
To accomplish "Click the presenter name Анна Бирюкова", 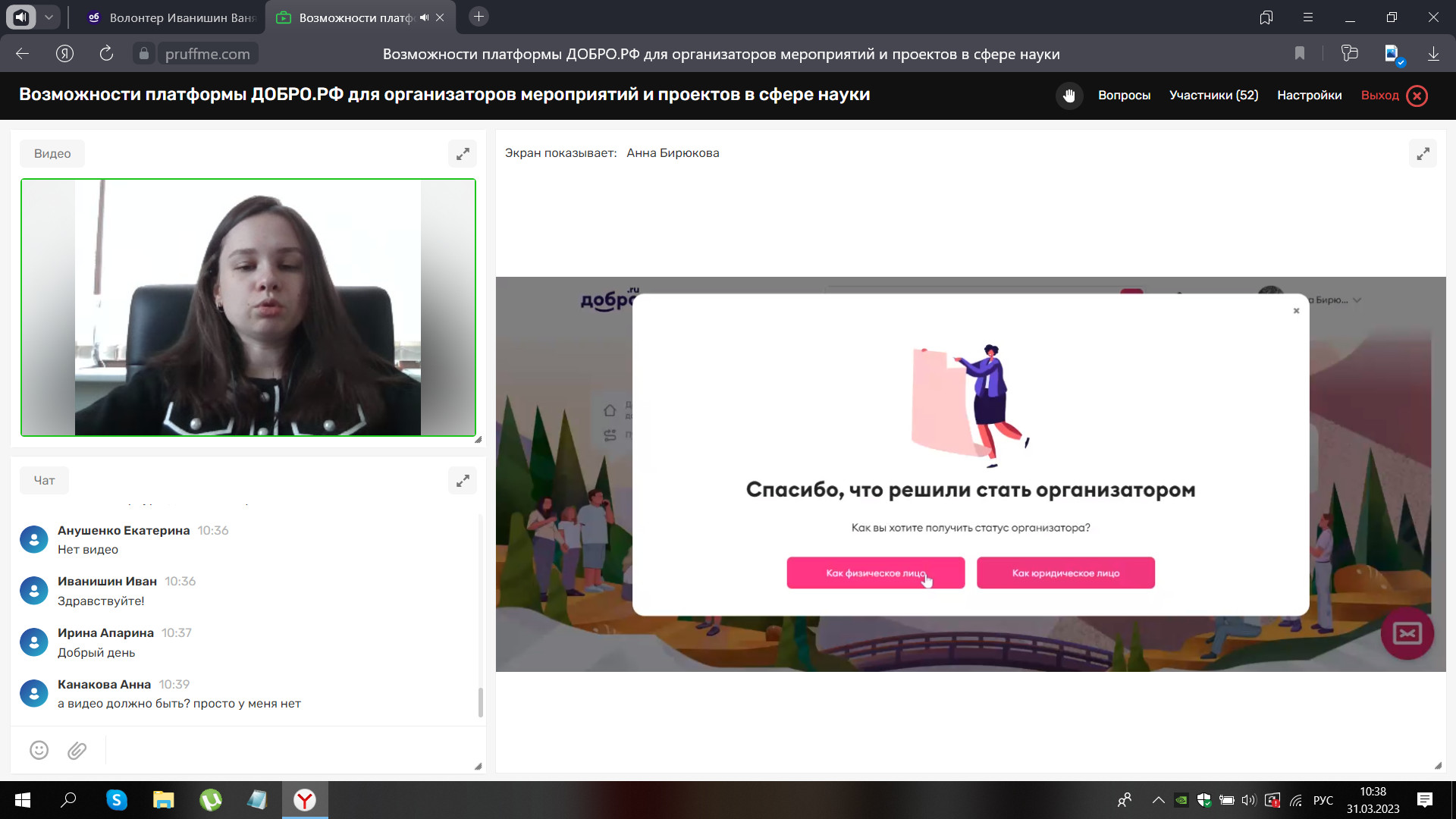I will pyautogui.click(x=673, y=153).
